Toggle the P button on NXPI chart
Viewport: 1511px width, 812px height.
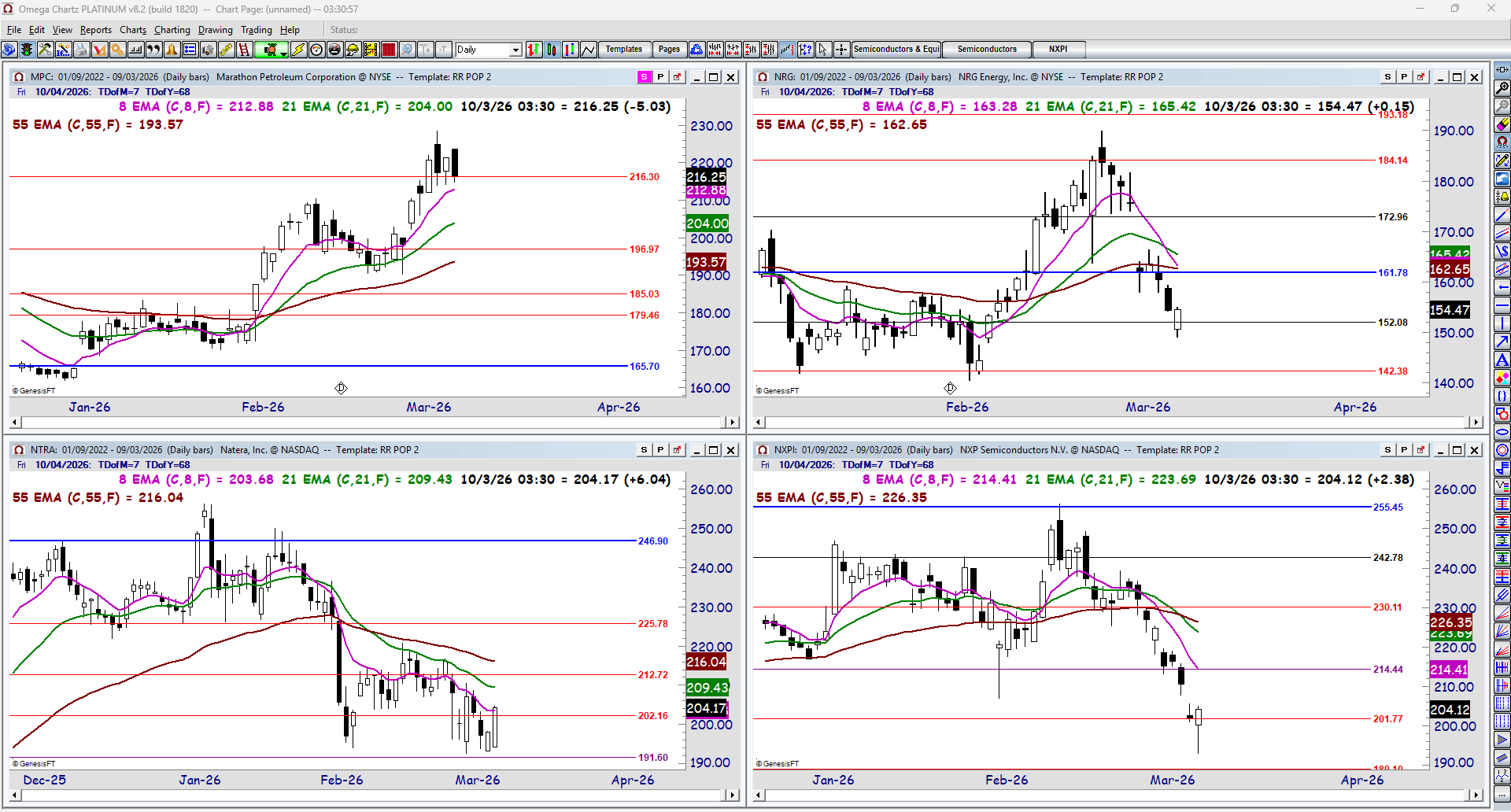(1404, 450)
